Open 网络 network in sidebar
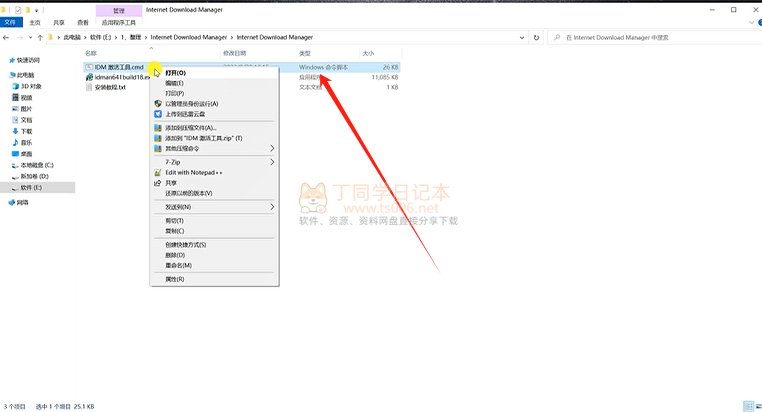762x412 pixels. 18,203
